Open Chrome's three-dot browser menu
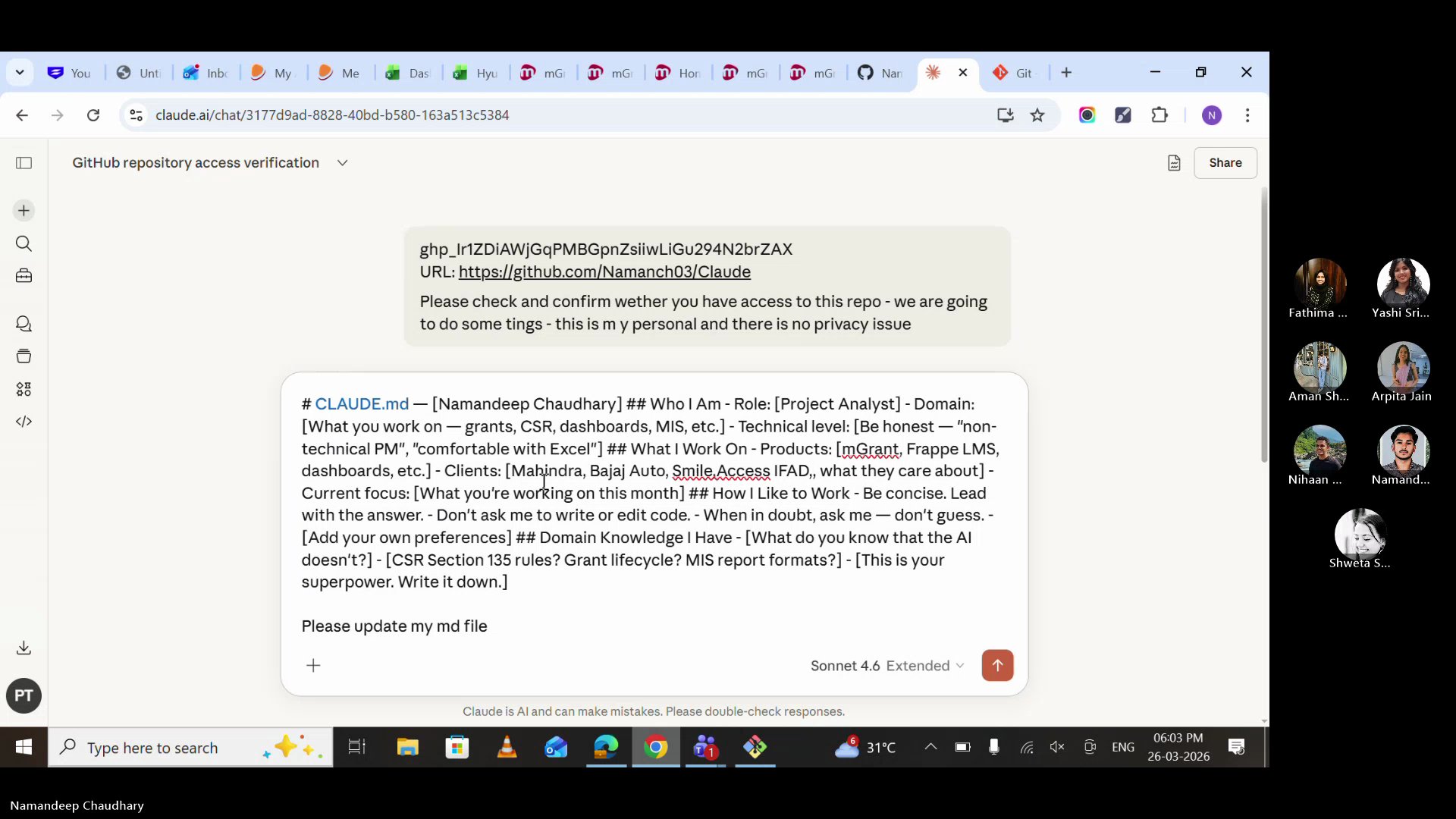 pyautogui.click(x=1248, y=115)
